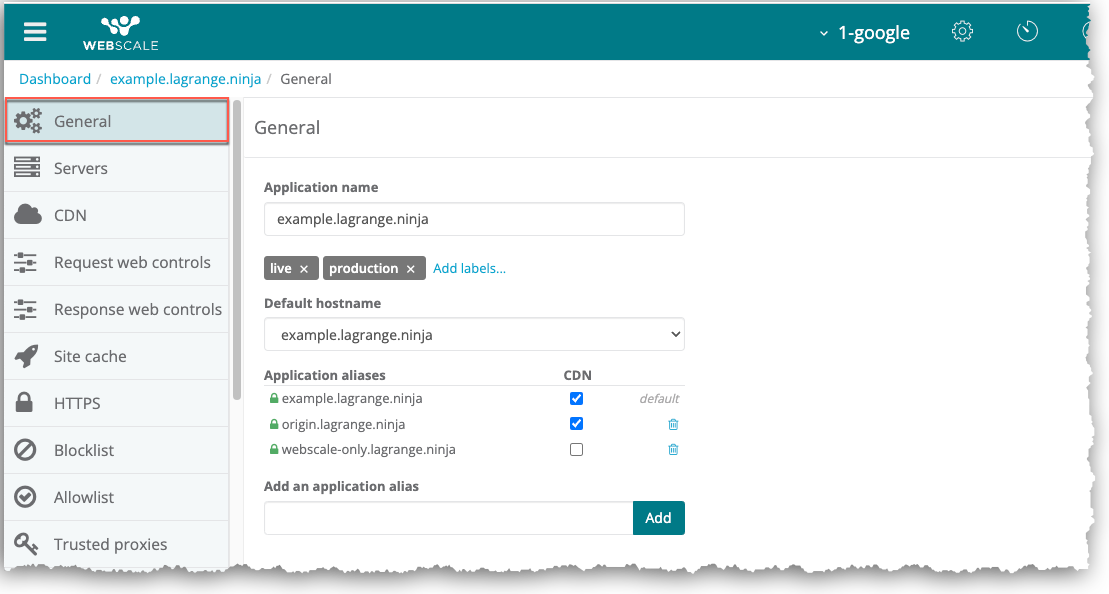Go to Site cache settings
The height and width of the screenshot is (594, 1109).
tap(90, 356)
